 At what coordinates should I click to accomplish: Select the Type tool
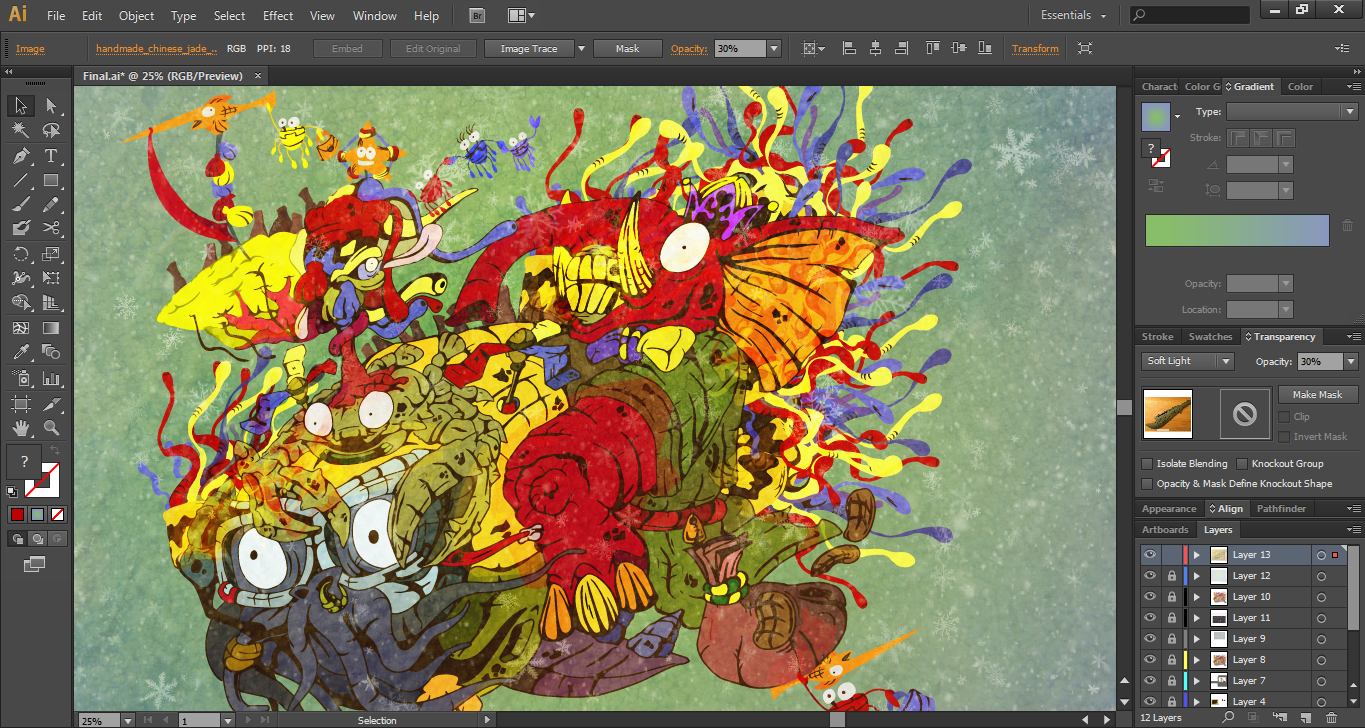coord(51,156)
